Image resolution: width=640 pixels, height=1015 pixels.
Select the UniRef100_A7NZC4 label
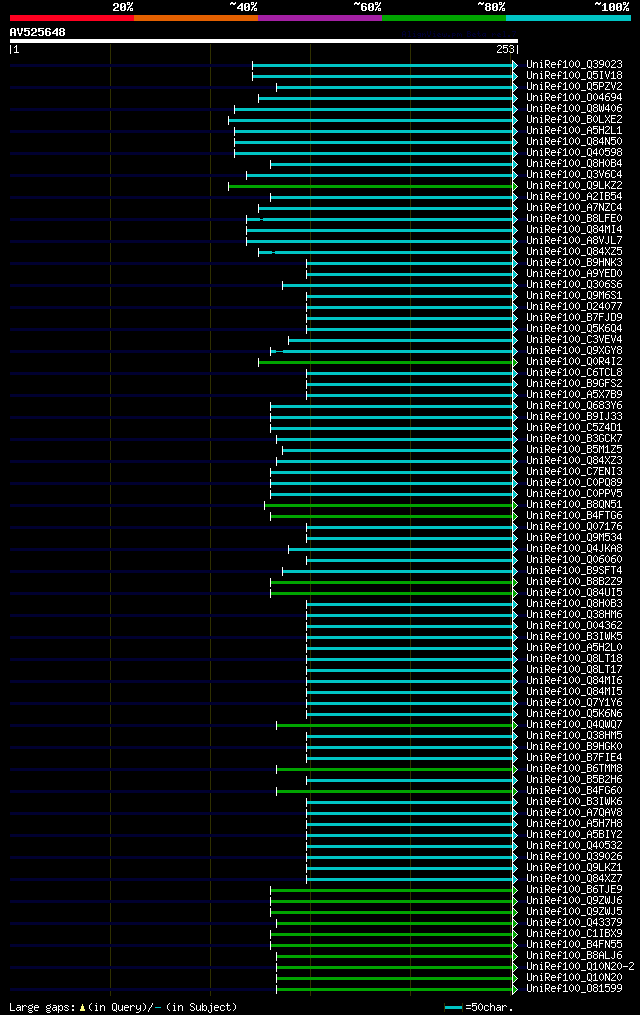574,208
